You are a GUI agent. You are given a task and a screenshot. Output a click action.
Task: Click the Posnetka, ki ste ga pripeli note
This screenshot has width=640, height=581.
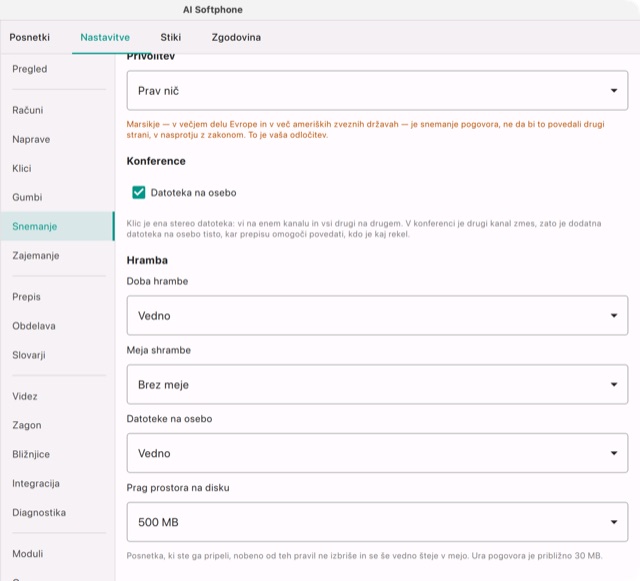tap(364, 556)
